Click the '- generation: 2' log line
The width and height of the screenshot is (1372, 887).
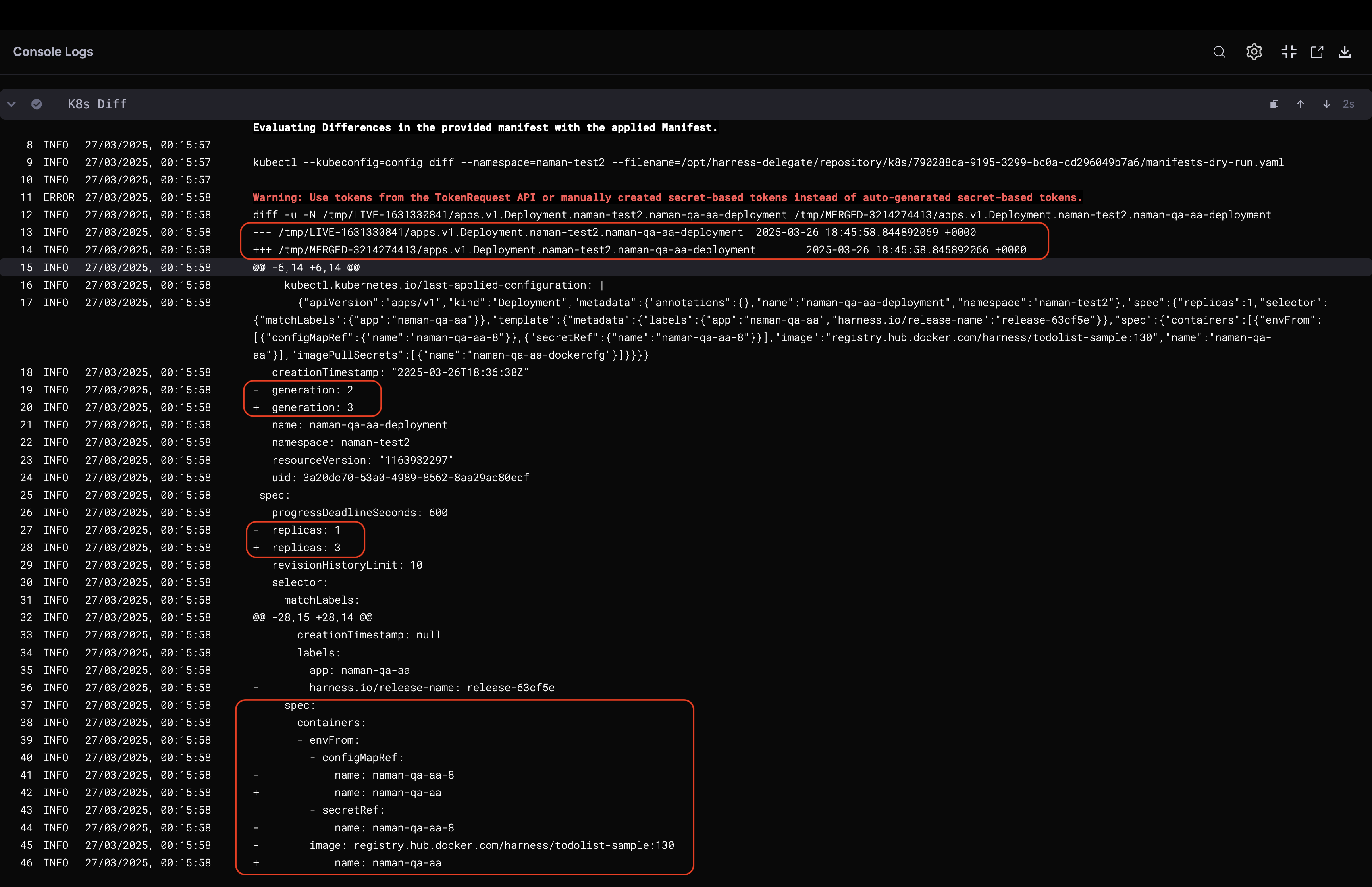pos(312,390)
